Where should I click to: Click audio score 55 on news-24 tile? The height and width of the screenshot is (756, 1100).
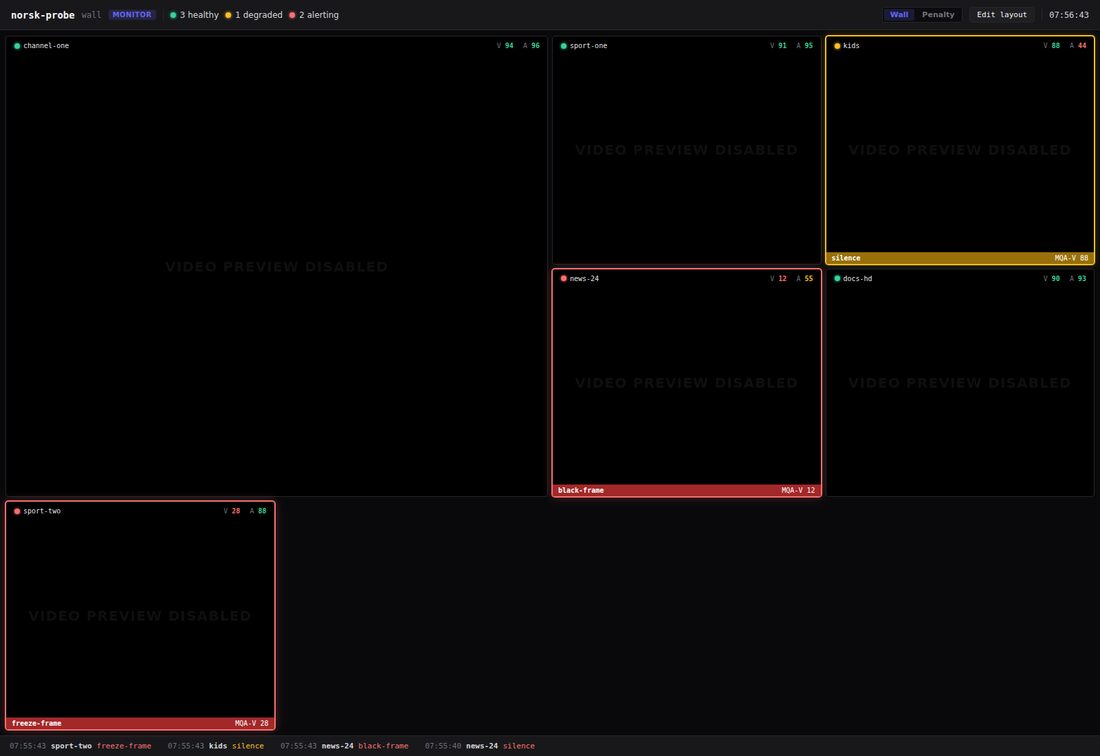coord(809,278)
